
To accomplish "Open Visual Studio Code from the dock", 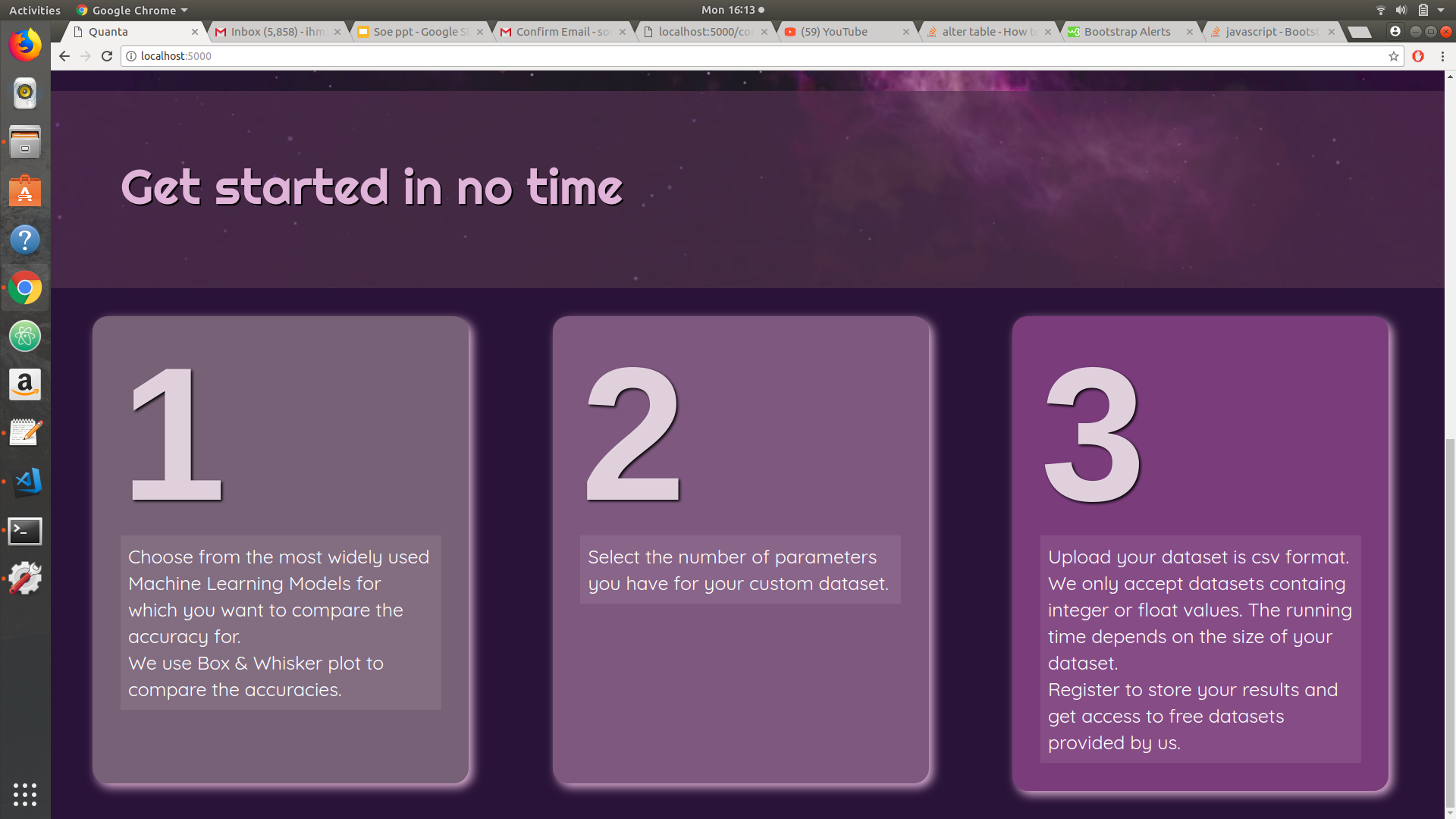I will 25,482.
